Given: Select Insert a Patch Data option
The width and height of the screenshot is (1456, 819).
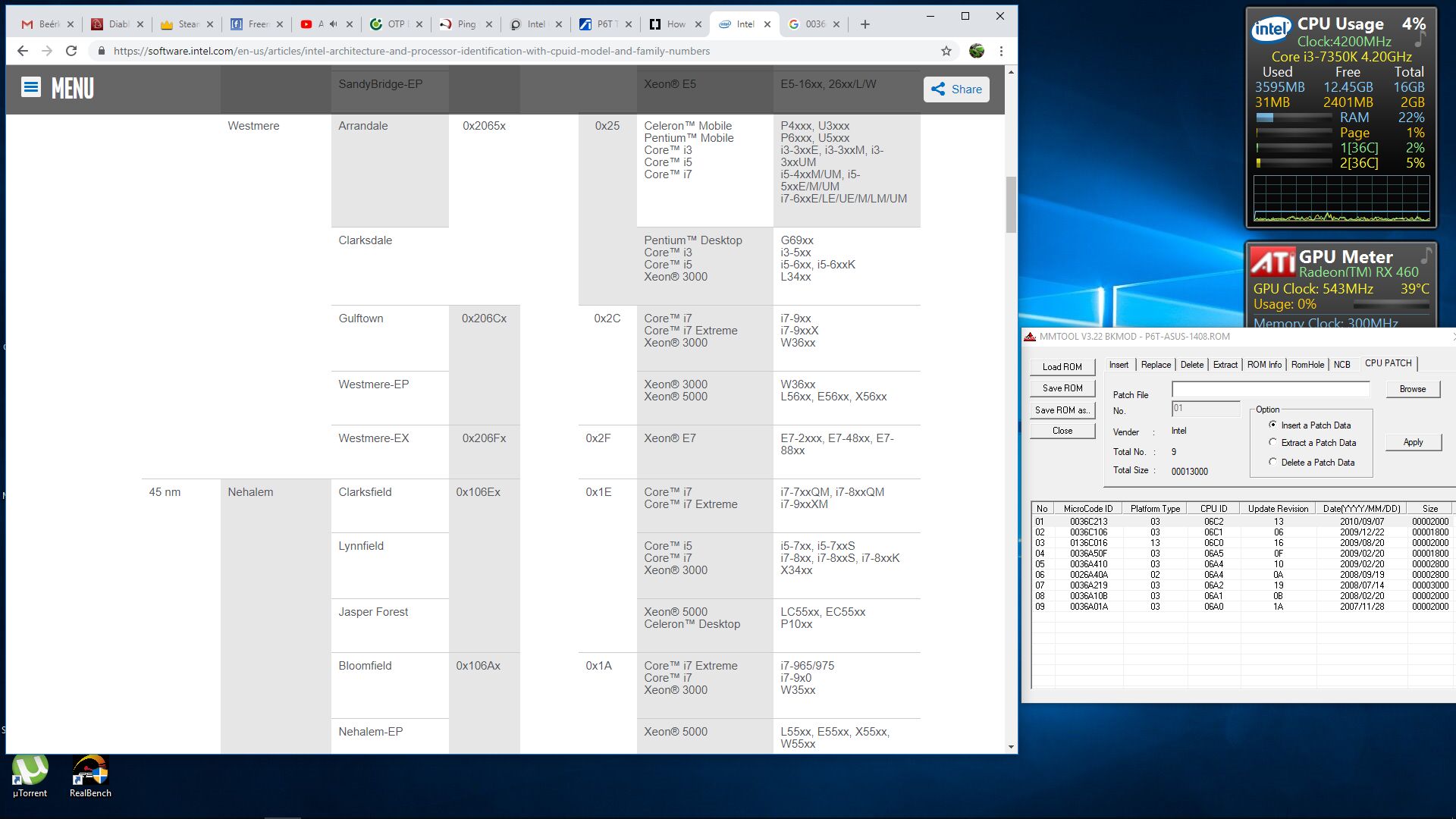Looking at the screenshot, I should [1273, 425].
